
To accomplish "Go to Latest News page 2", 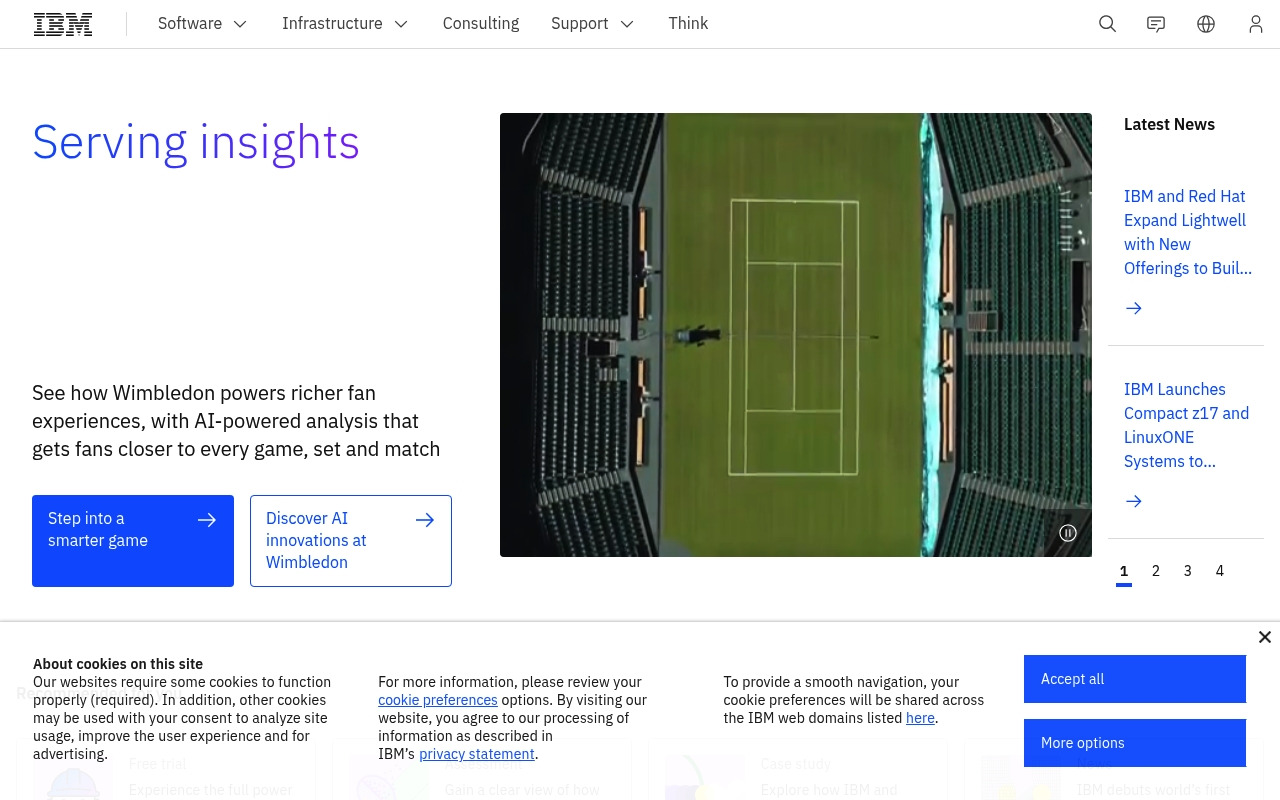I will pyautogui.click(x=1156, y=571).
